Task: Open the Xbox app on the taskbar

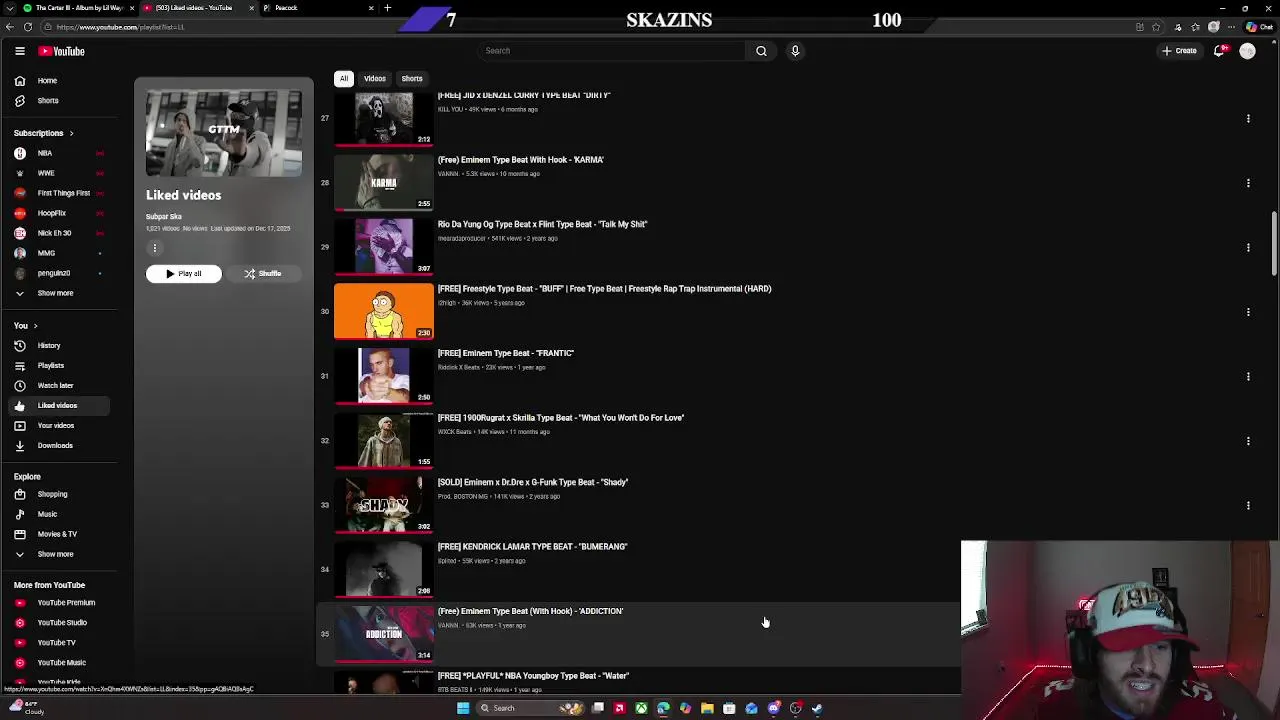Action: [641, 708]
